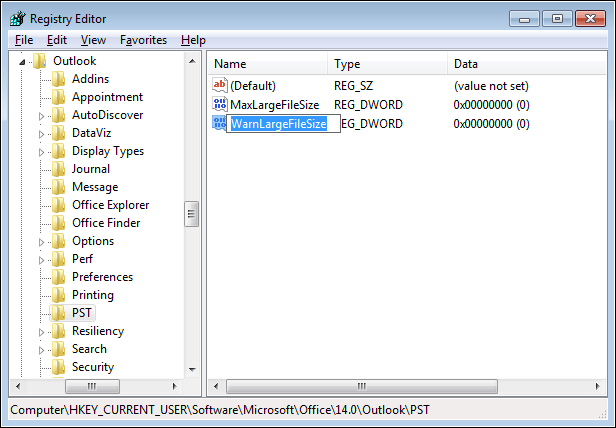Expand the Search key

point(41,350)
